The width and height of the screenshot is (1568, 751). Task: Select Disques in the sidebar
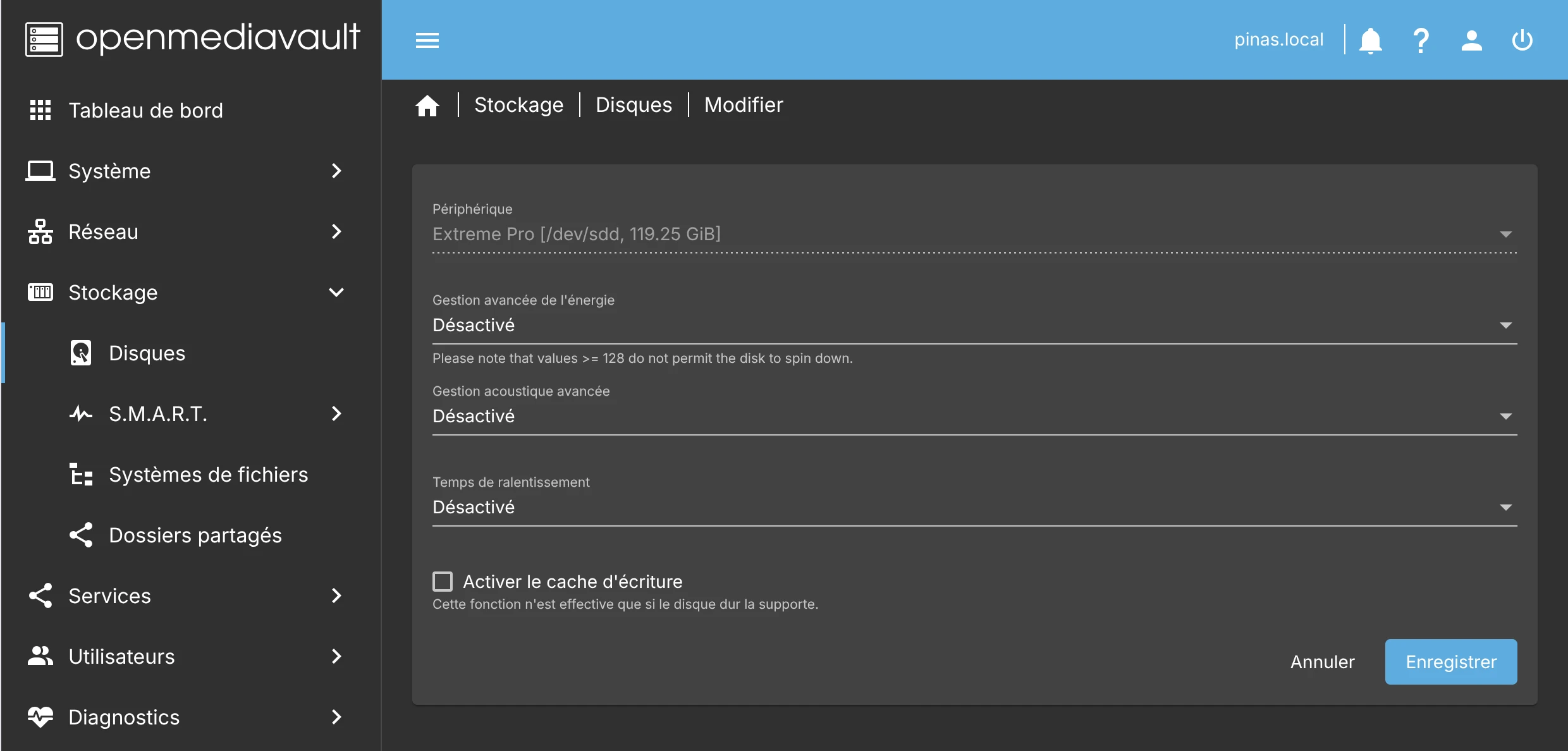tap(191, 353)
